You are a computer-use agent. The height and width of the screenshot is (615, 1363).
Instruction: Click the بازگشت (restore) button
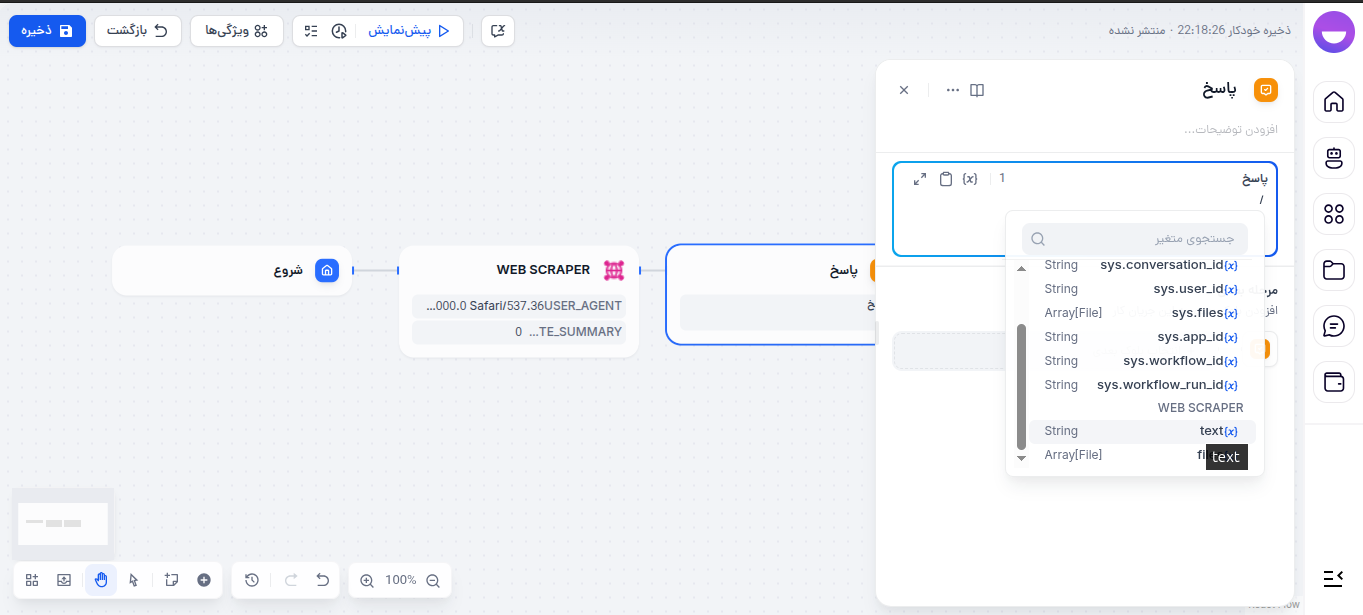(138, 31)
